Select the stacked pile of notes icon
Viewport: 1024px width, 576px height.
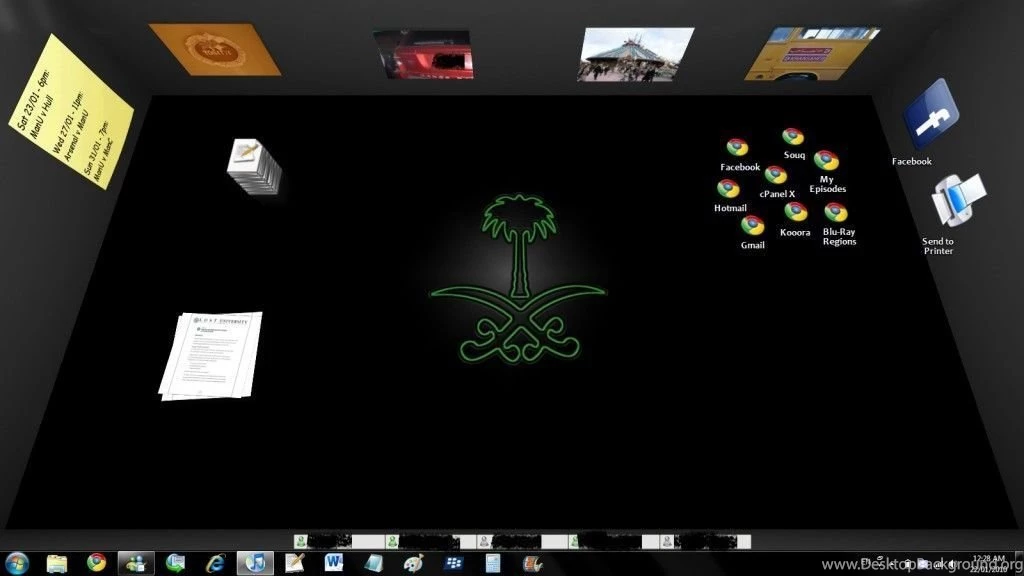[x=252, y=166]
